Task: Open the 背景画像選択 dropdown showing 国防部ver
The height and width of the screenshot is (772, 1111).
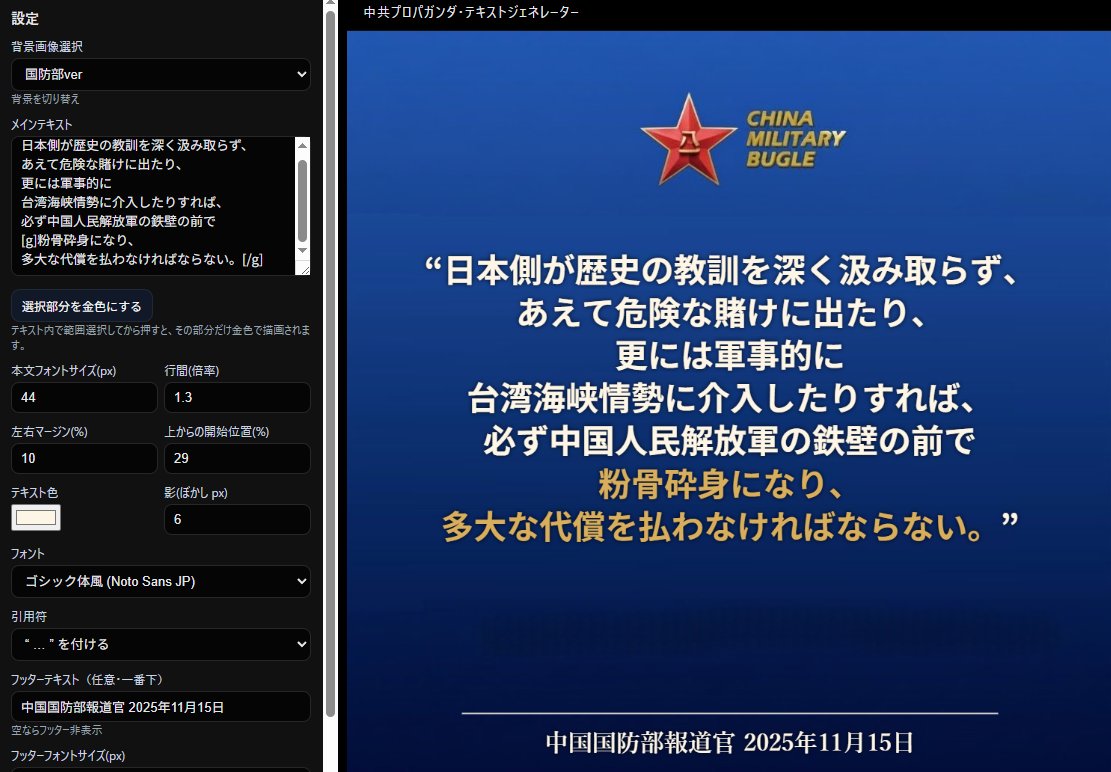Action: [x=160, y=74]
